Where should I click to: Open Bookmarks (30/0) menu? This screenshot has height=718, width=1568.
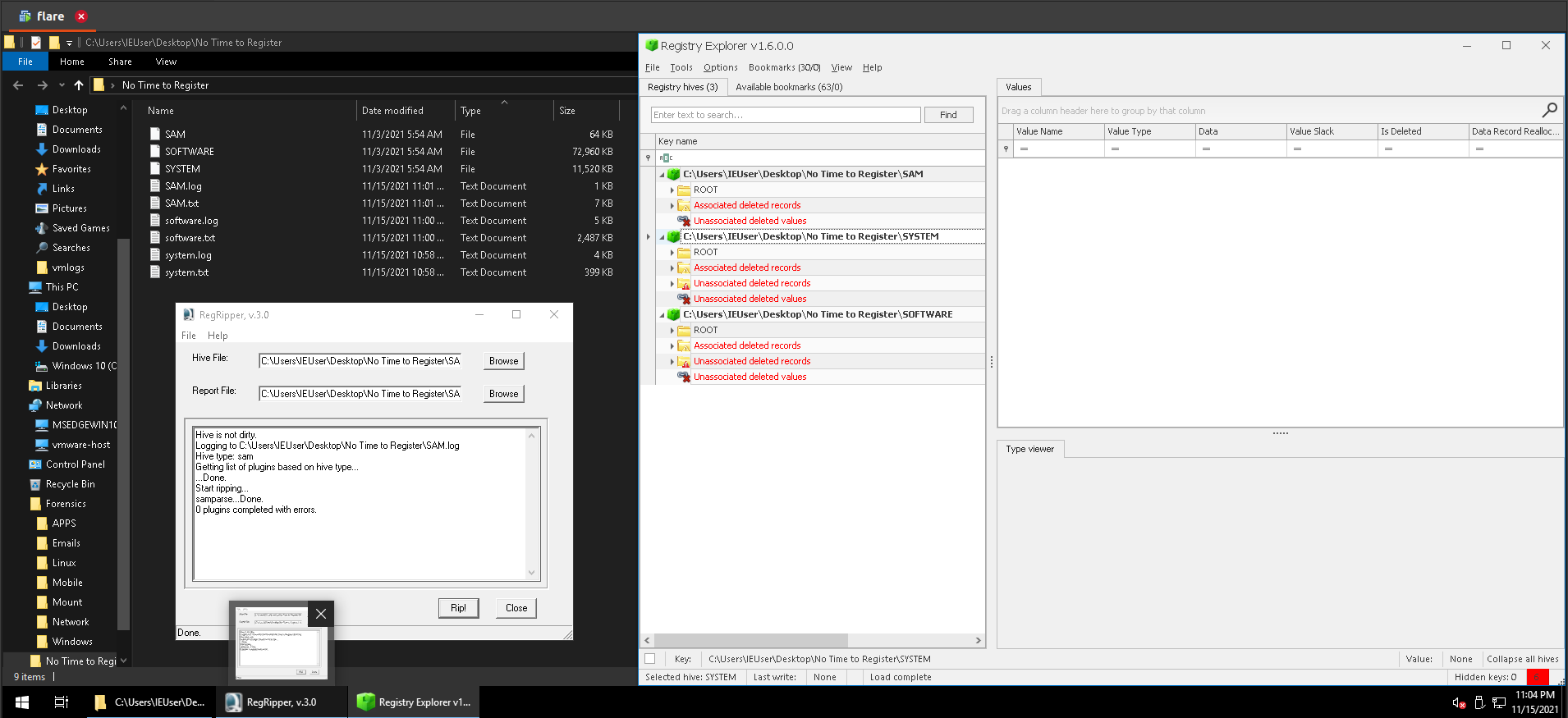(784, 67)
